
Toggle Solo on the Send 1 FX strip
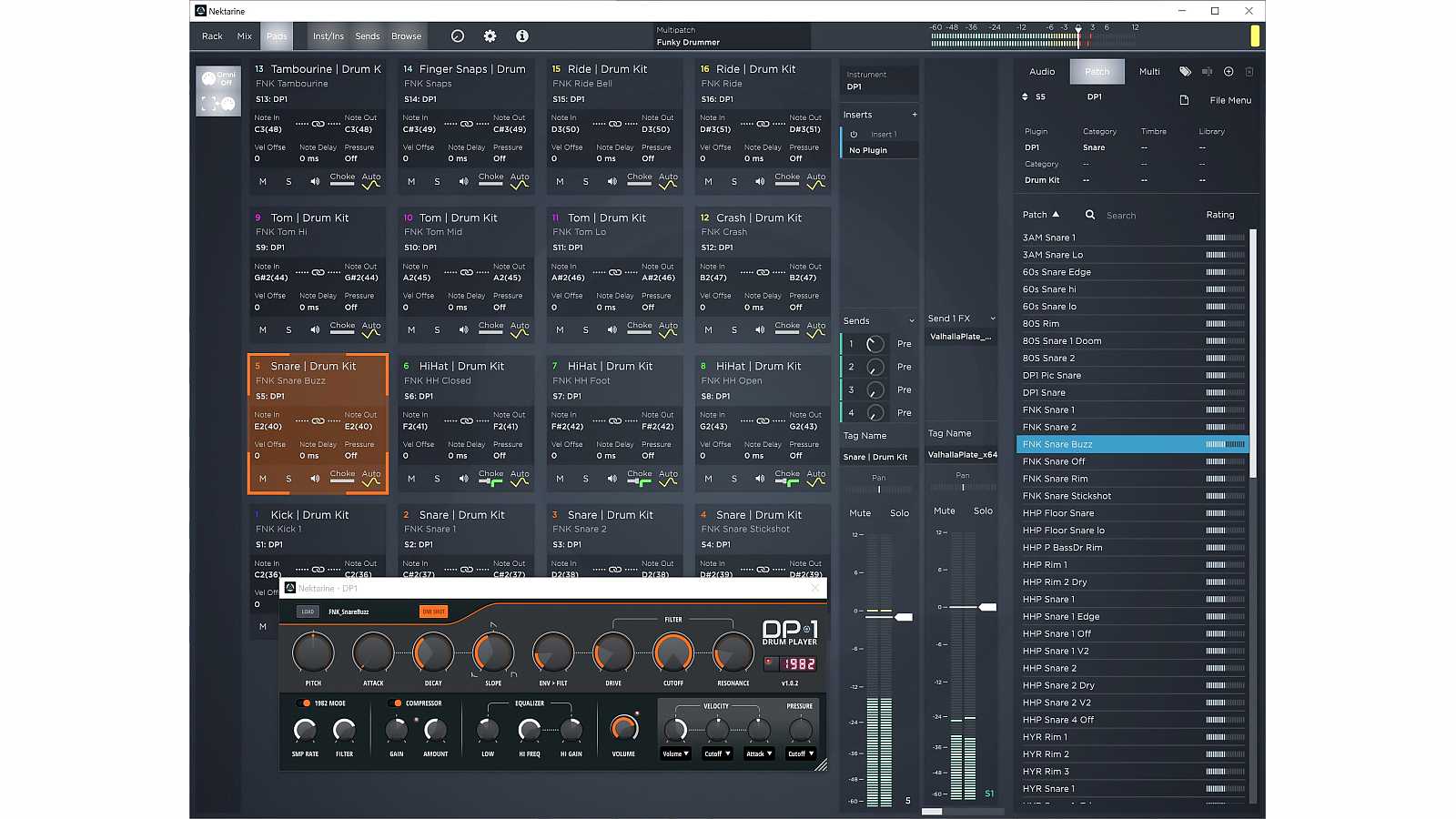[983, 511]
